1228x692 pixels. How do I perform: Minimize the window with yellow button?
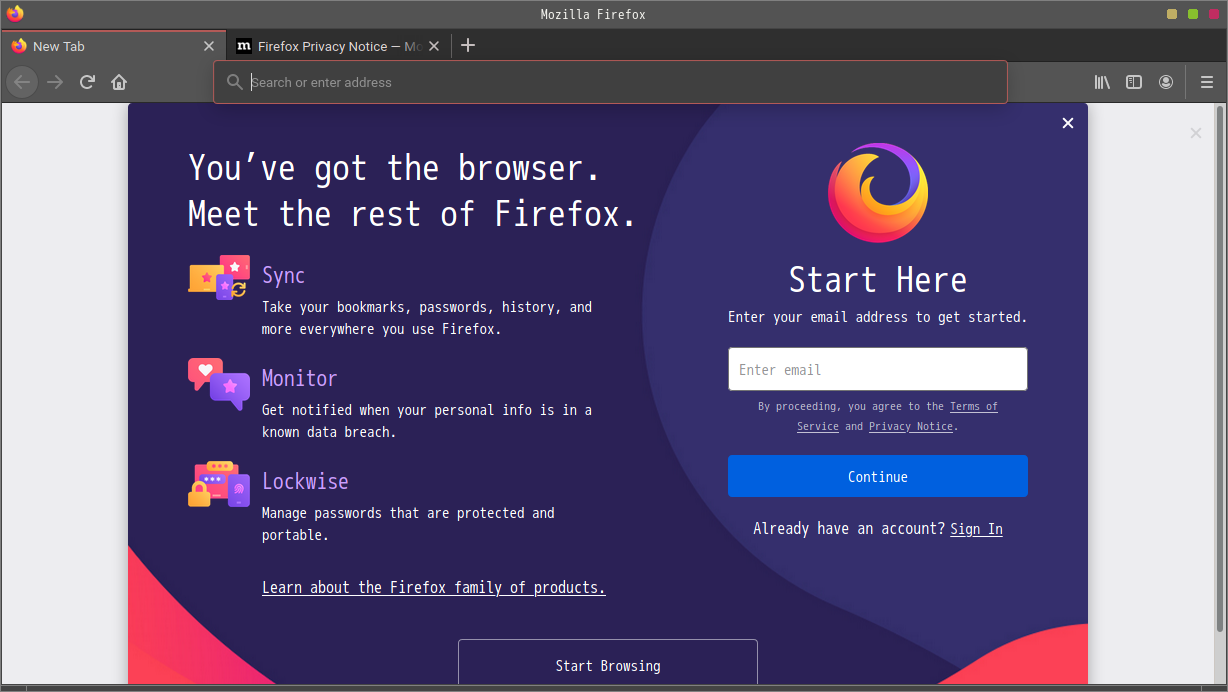pos(1172,14)
